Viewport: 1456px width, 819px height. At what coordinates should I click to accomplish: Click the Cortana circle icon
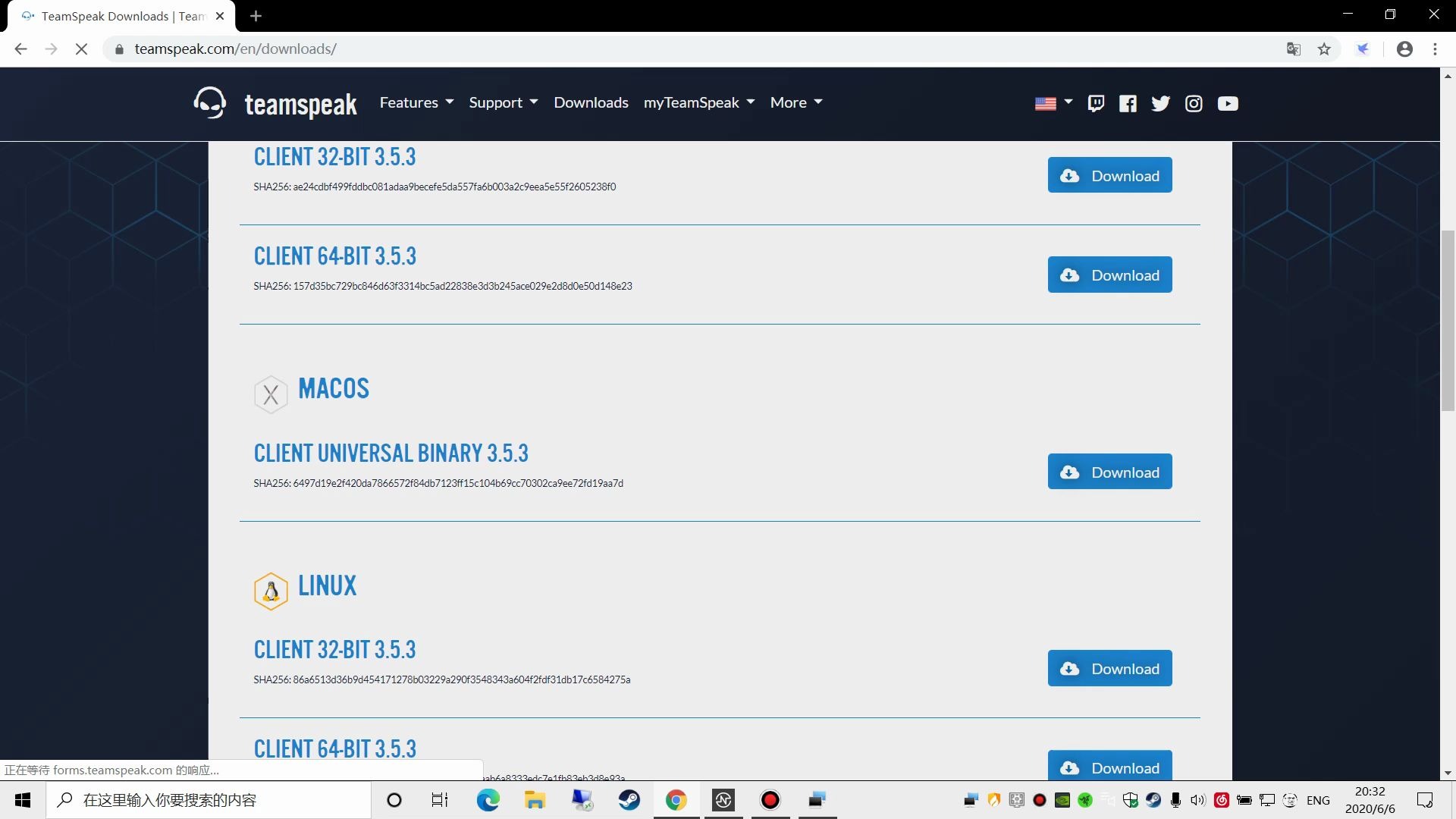394,800
